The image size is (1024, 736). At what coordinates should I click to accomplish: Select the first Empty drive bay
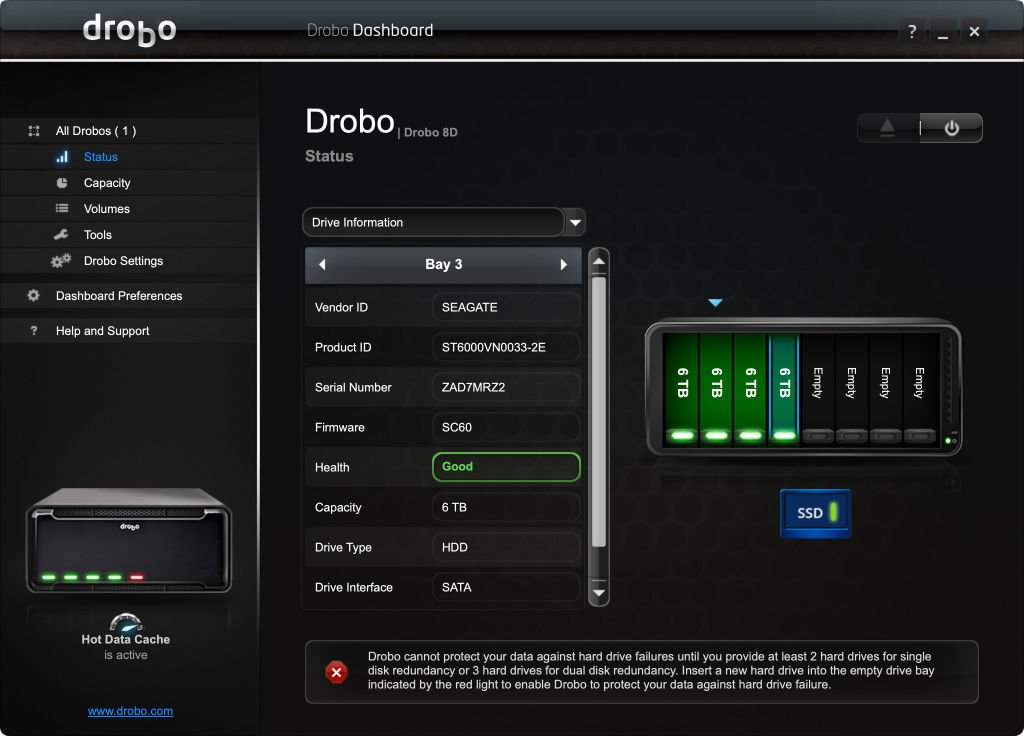click(x=818, y=390)
